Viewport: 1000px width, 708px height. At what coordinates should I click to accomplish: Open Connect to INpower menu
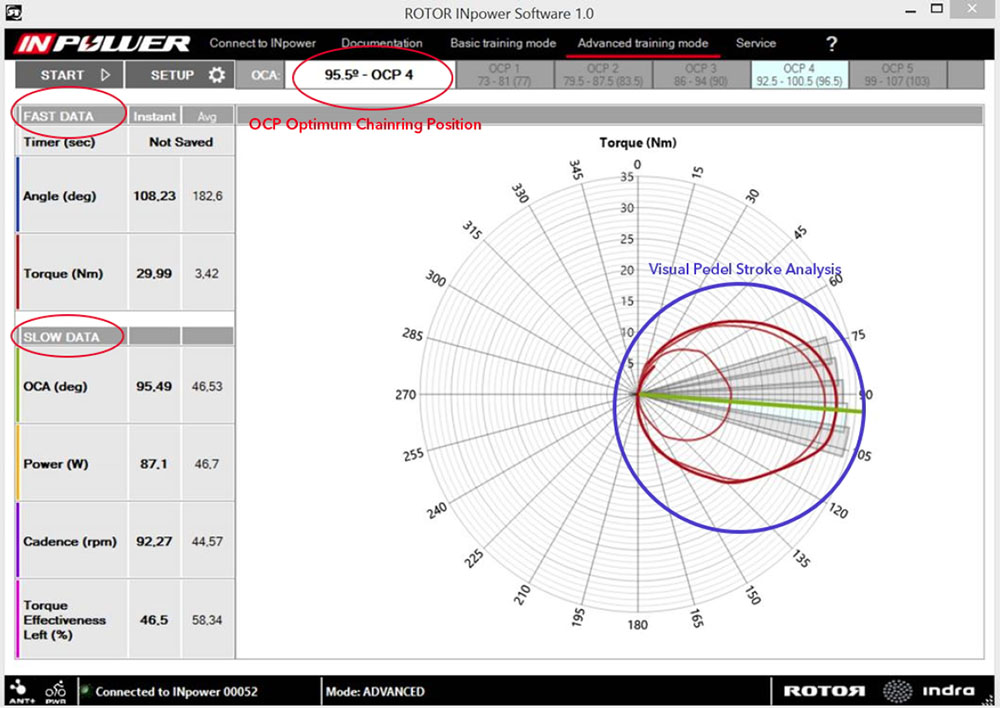click(x=262, y=43)
